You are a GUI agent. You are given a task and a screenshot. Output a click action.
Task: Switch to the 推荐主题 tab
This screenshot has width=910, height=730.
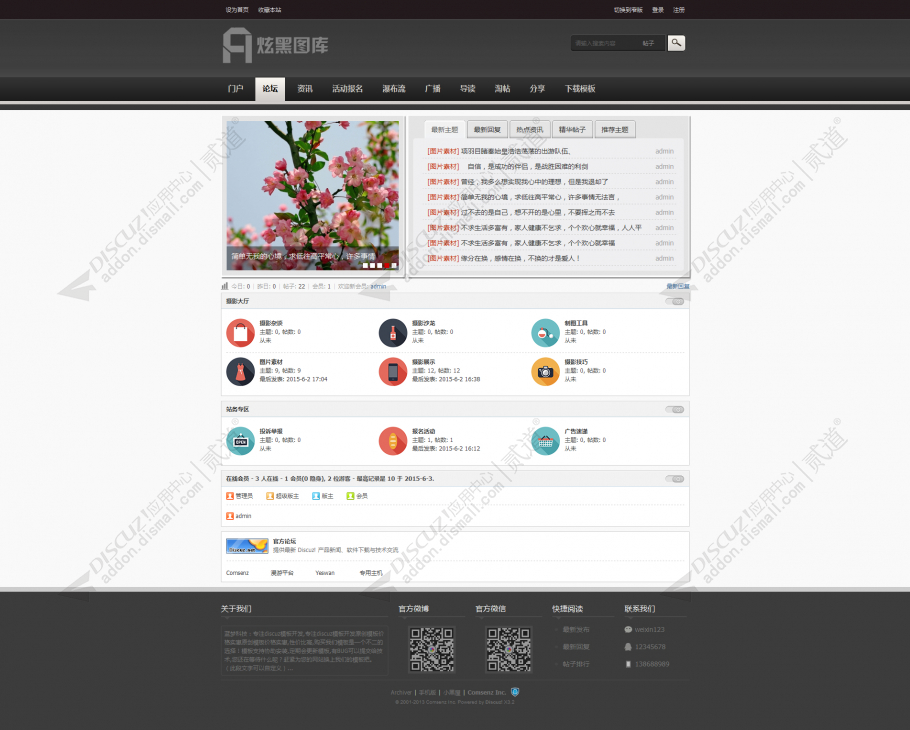(615, 129)
